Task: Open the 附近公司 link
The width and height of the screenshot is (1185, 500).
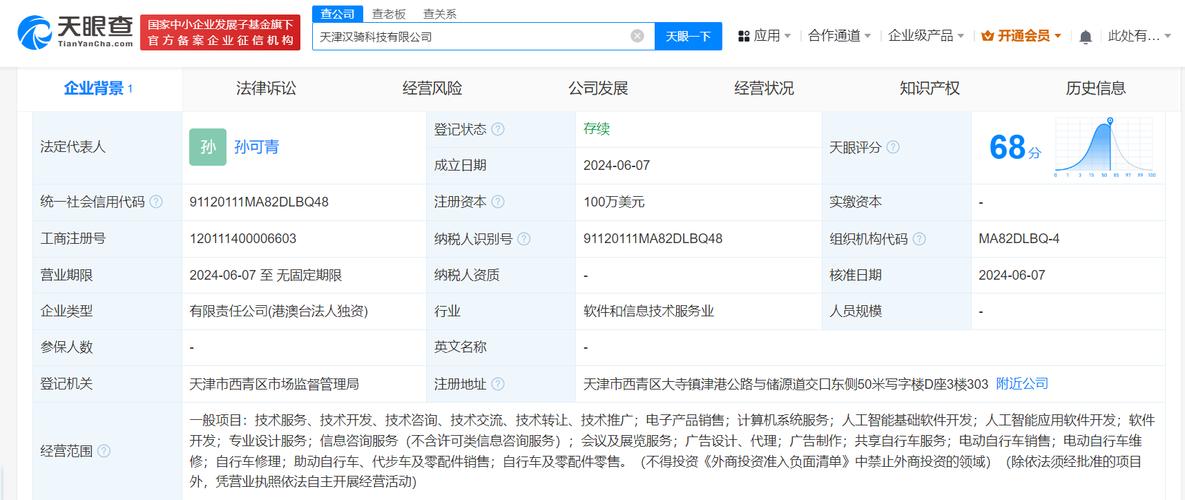Action: [1022, 384]
